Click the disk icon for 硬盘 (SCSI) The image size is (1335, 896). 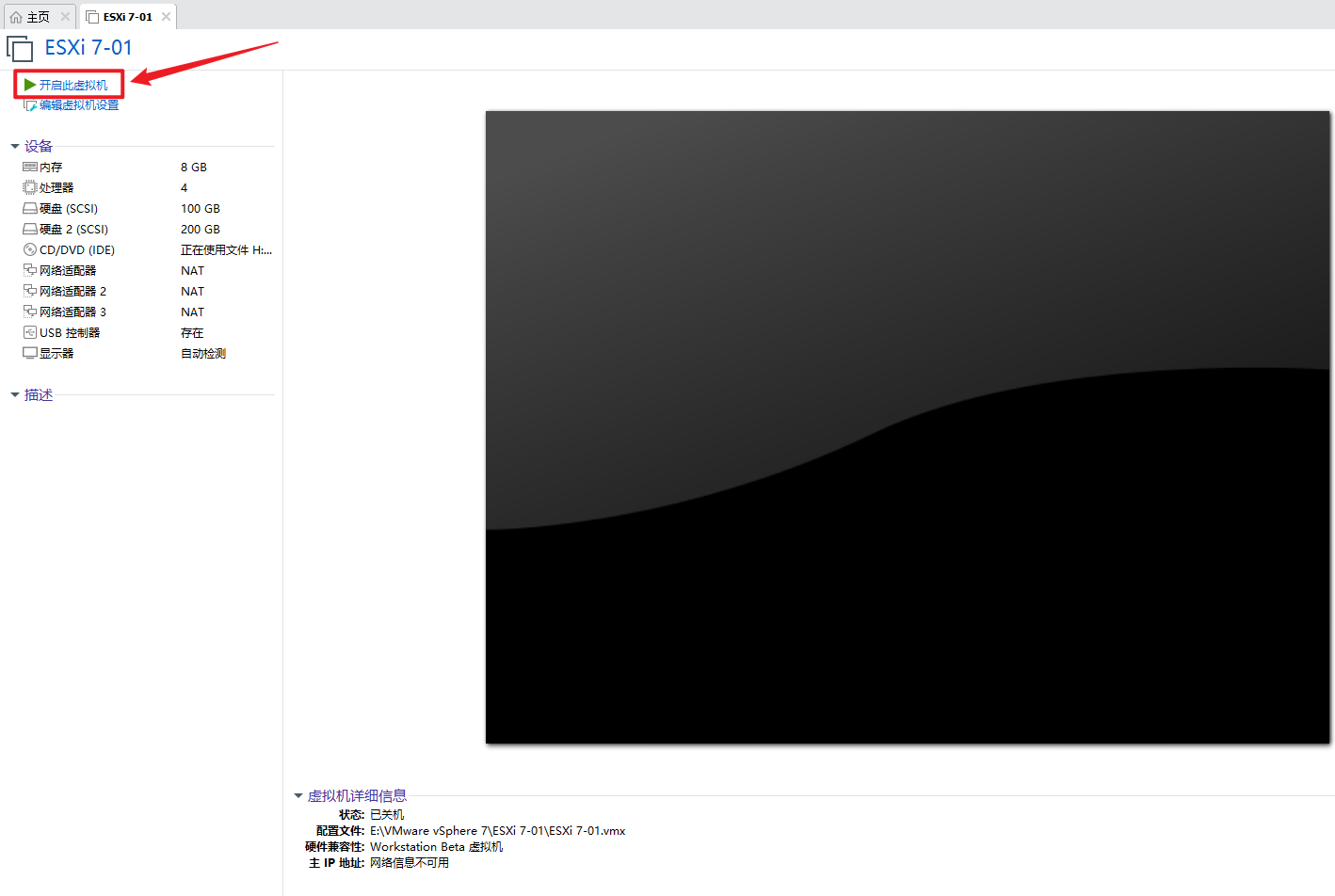(30, 208)
